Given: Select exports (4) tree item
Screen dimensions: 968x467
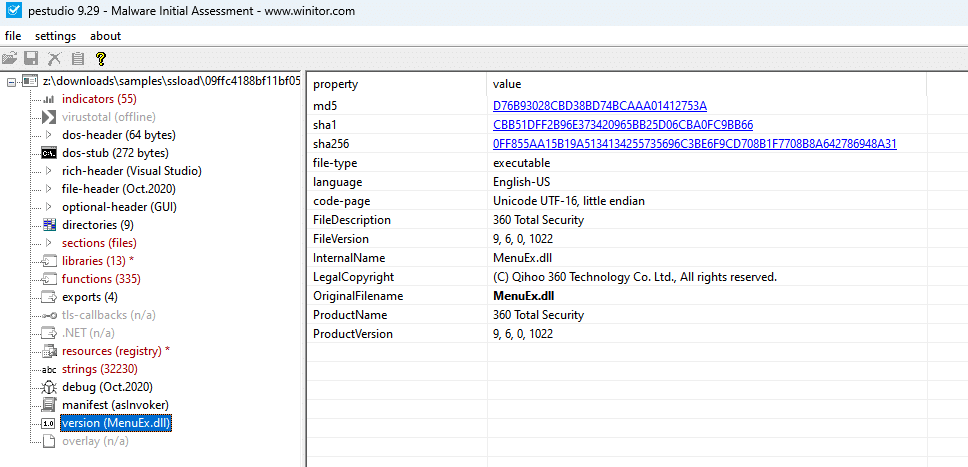Looking at the screenshot, I should (x=90, y=297).
